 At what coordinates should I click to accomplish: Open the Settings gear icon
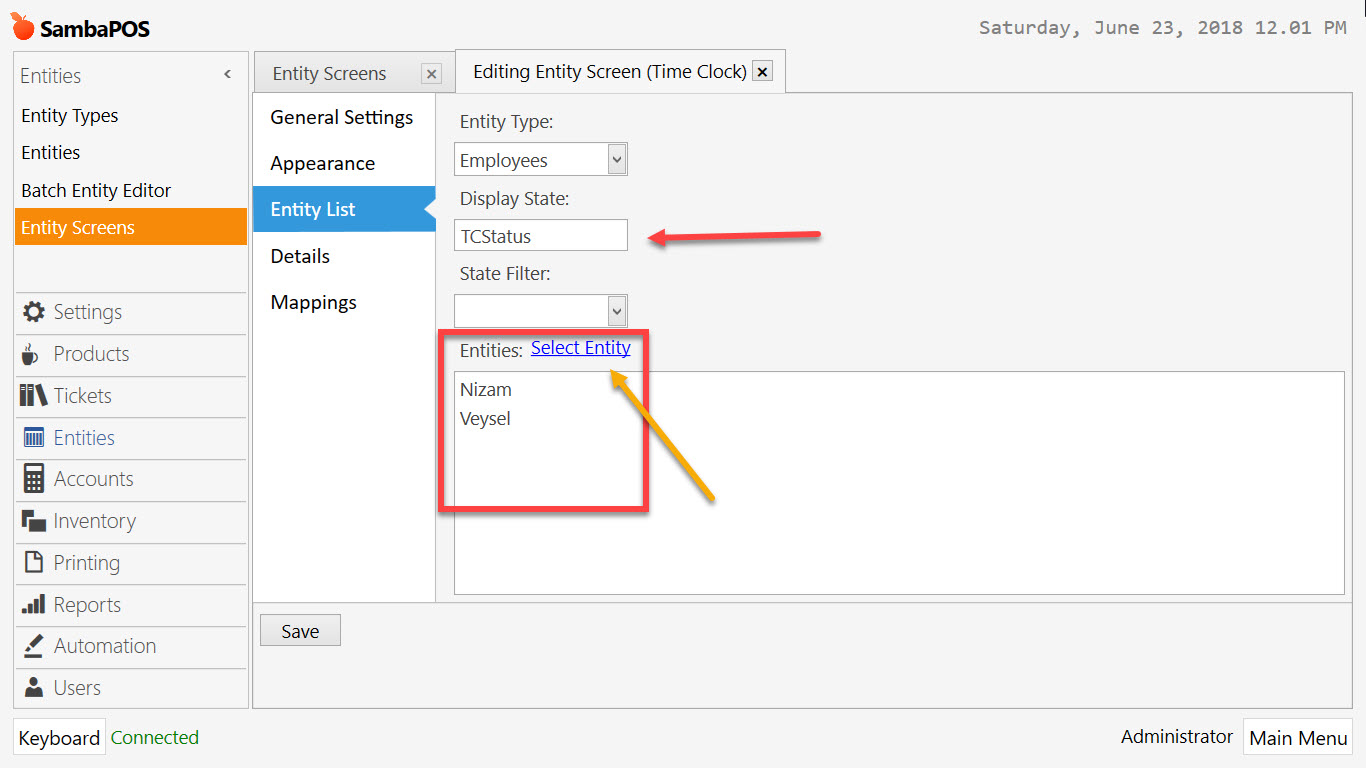click(x=31, y=312)
